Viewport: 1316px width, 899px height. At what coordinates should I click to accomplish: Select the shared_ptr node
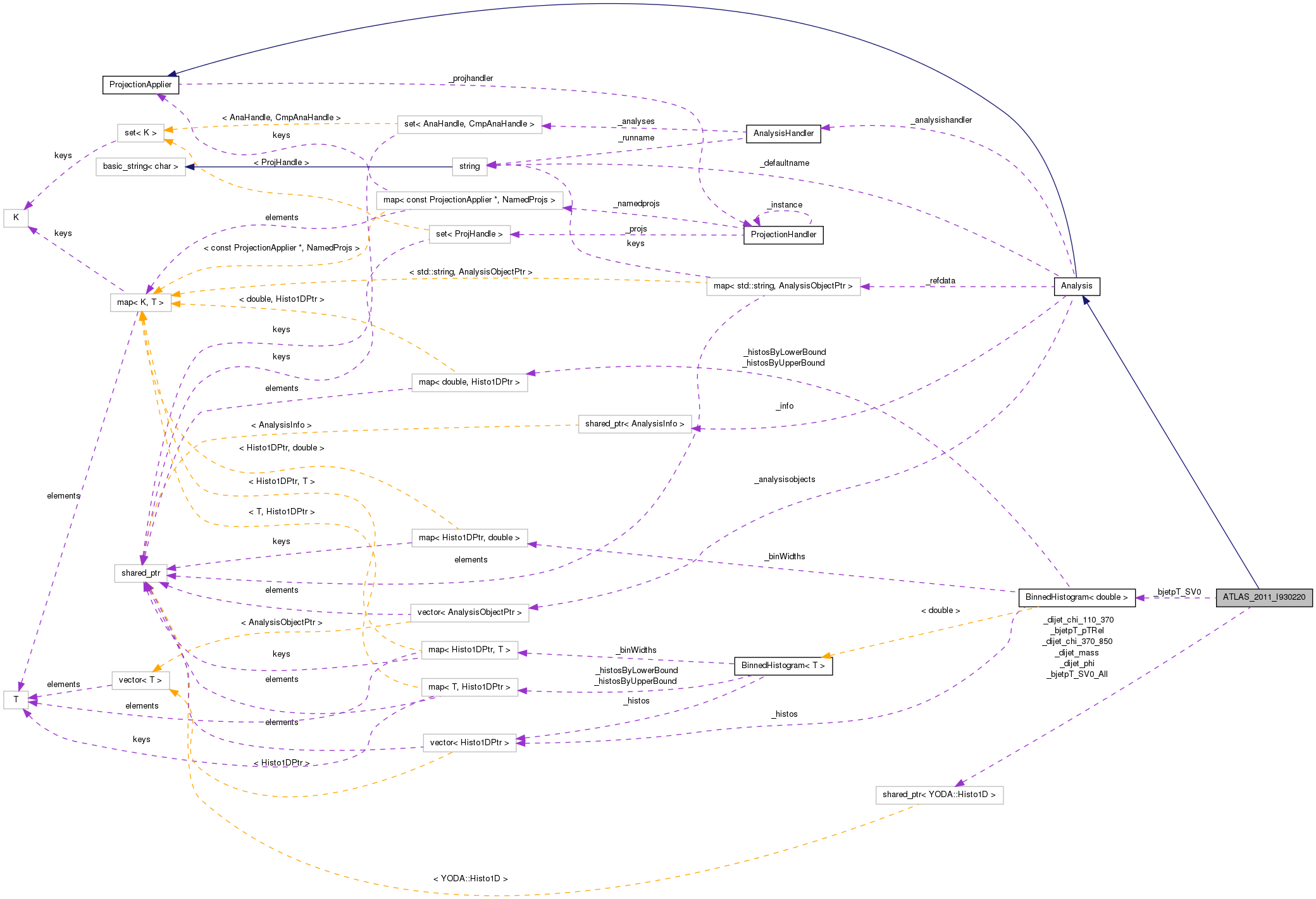(140, 573)
